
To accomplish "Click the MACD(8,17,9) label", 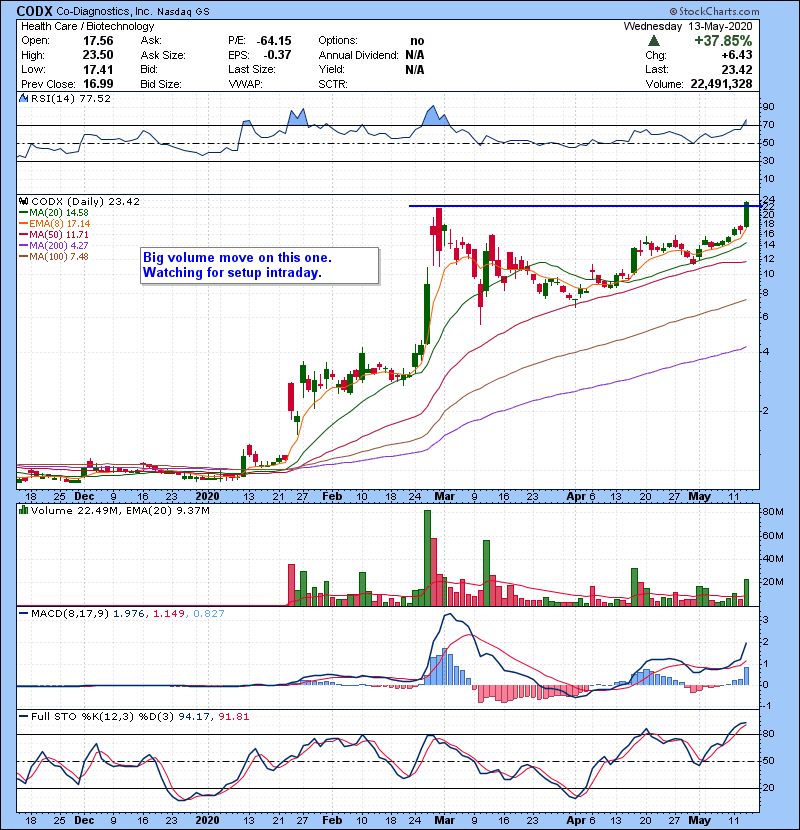I will pos(70,614).
